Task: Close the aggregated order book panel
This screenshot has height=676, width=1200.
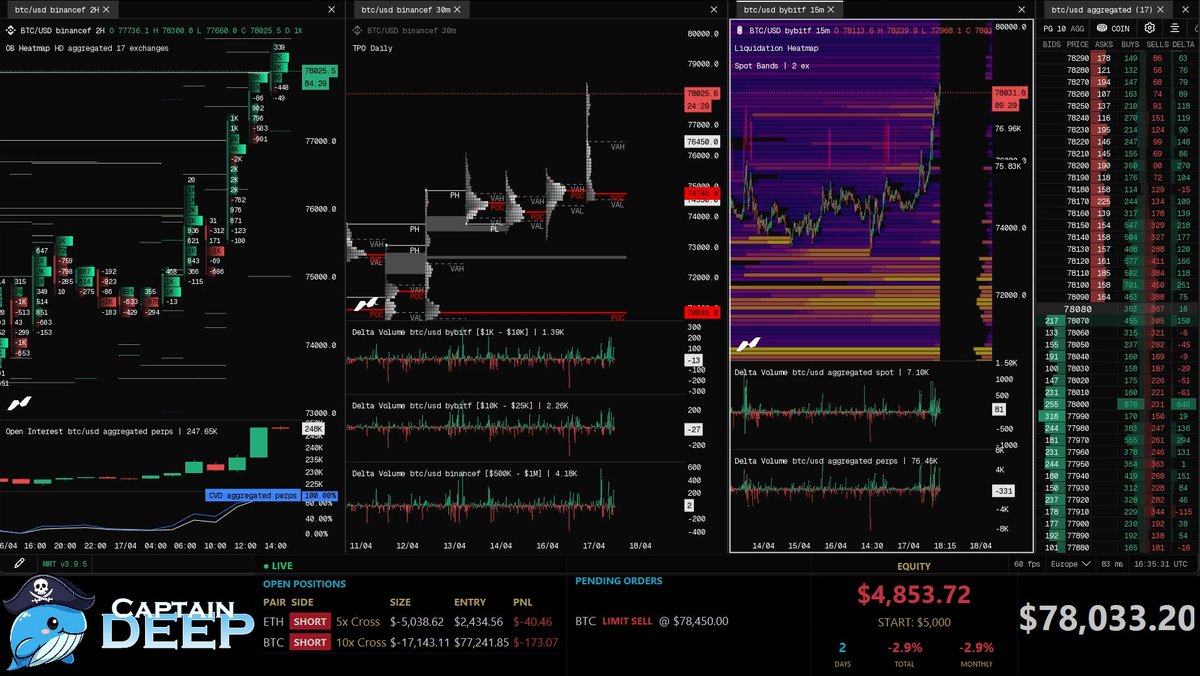Action: [x=1187, y=9]
